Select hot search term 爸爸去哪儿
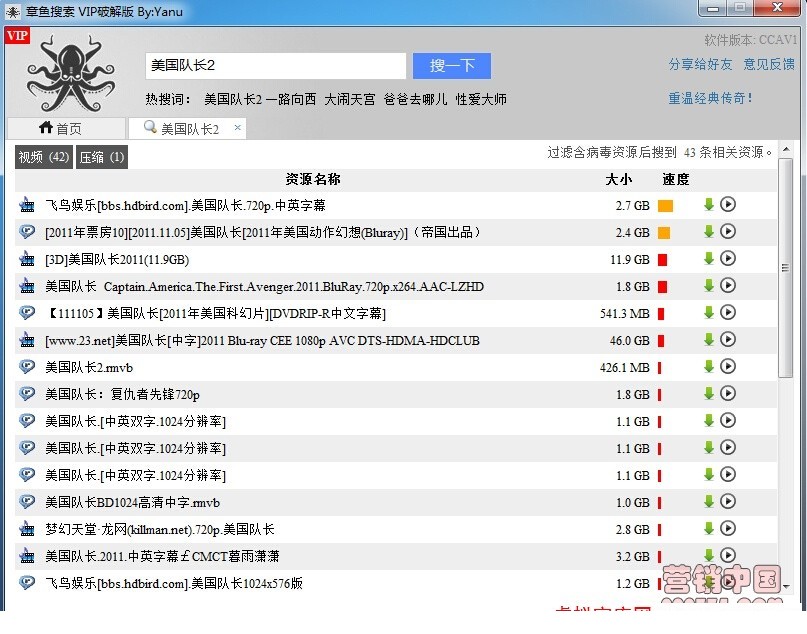This screenshot has height=634, width=807. click(415, 99)
